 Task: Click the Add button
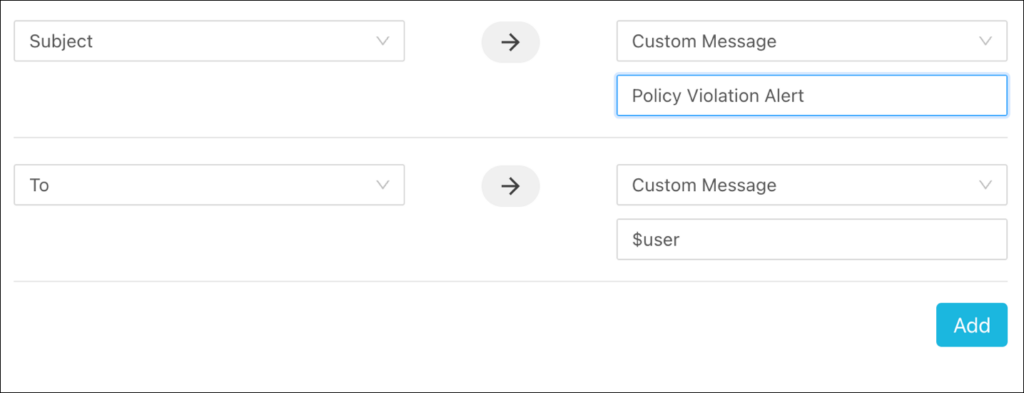point(972,325)
